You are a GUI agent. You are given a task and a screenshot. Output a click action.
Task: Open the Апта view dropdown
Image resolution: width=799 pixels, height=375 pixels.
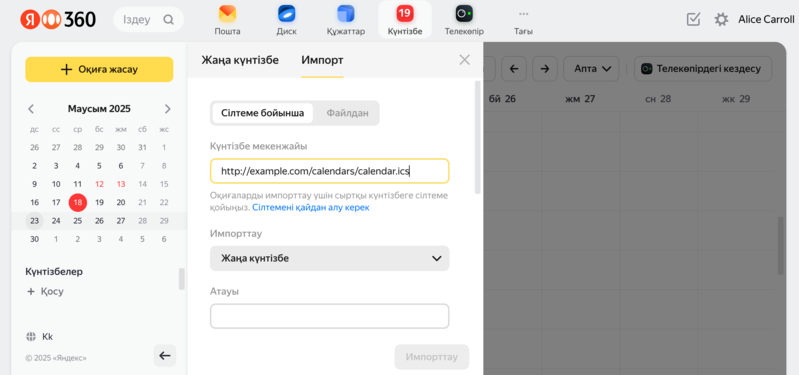pos(591,69)
